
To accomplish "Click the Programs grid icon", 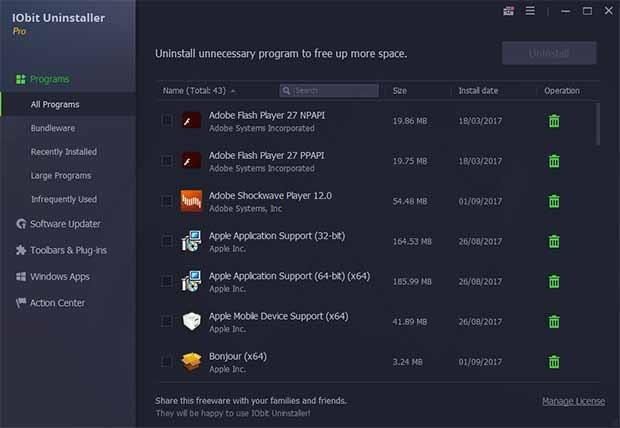I will [21, 80].
